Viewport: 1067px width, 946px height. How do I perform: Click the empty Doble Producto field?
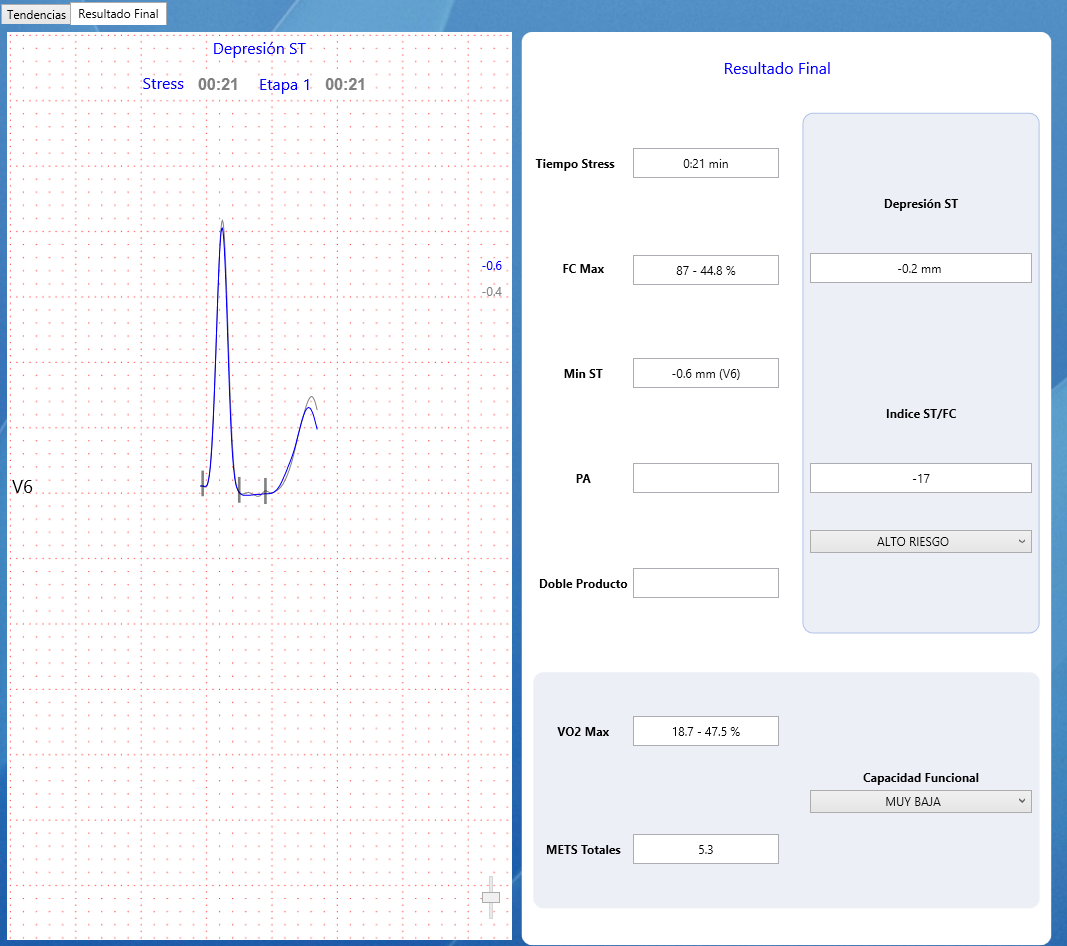[705, 583]
